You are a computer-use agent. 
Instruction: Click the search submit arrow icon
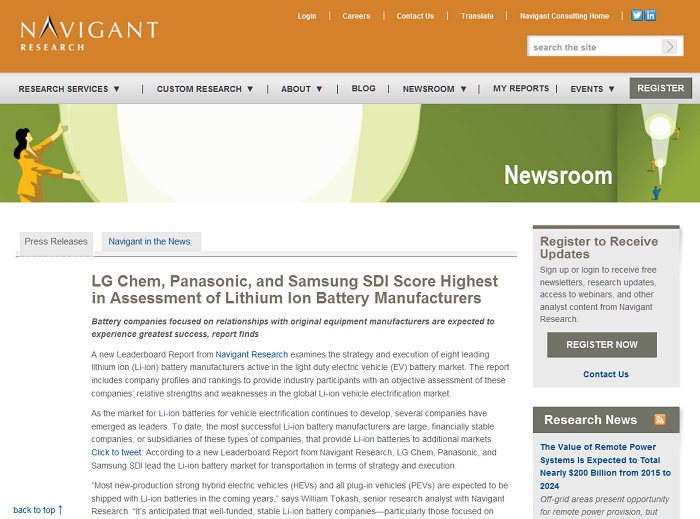[669, 47]
